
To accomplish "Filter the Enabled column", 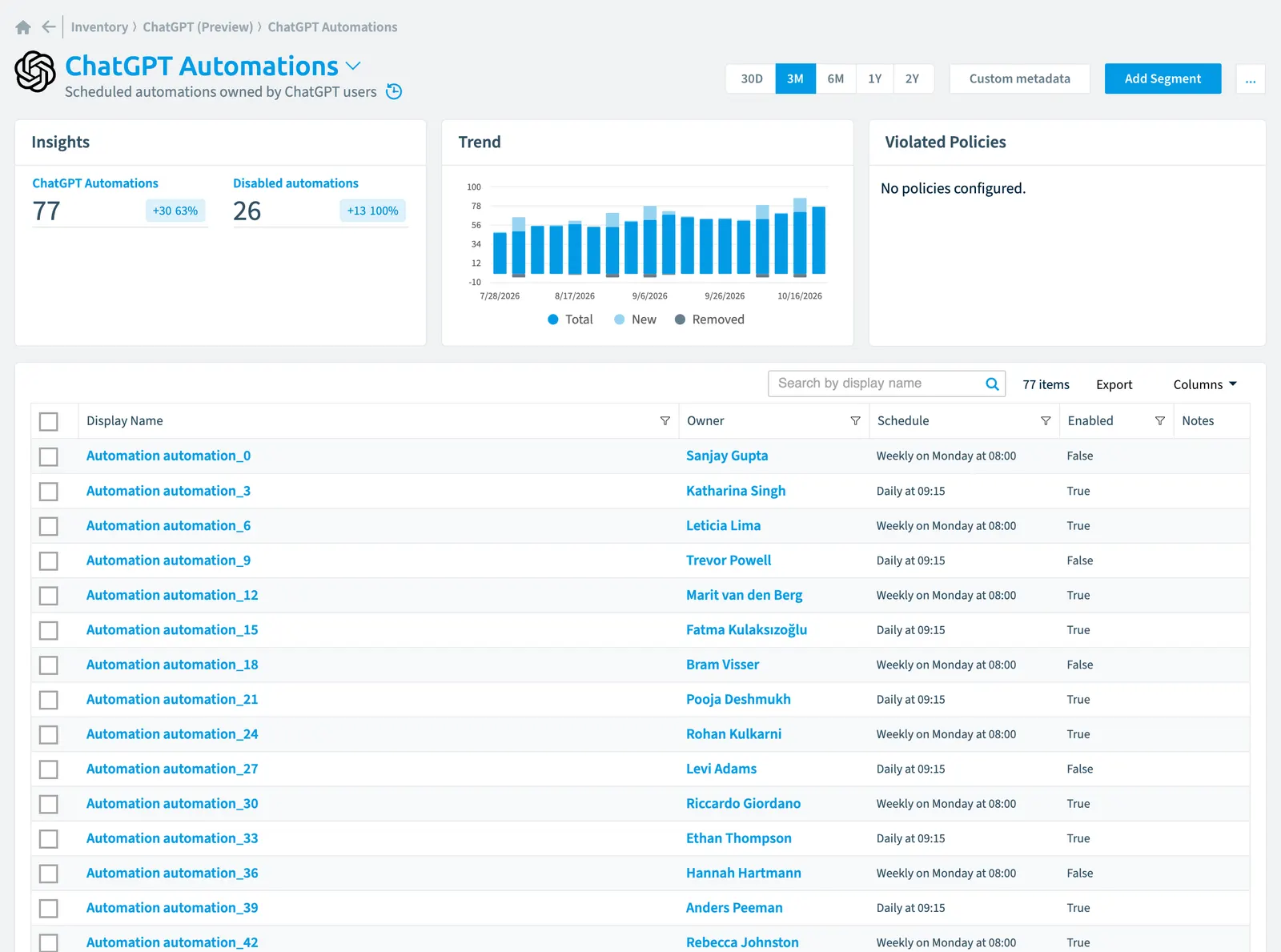I will point(1159,421).
